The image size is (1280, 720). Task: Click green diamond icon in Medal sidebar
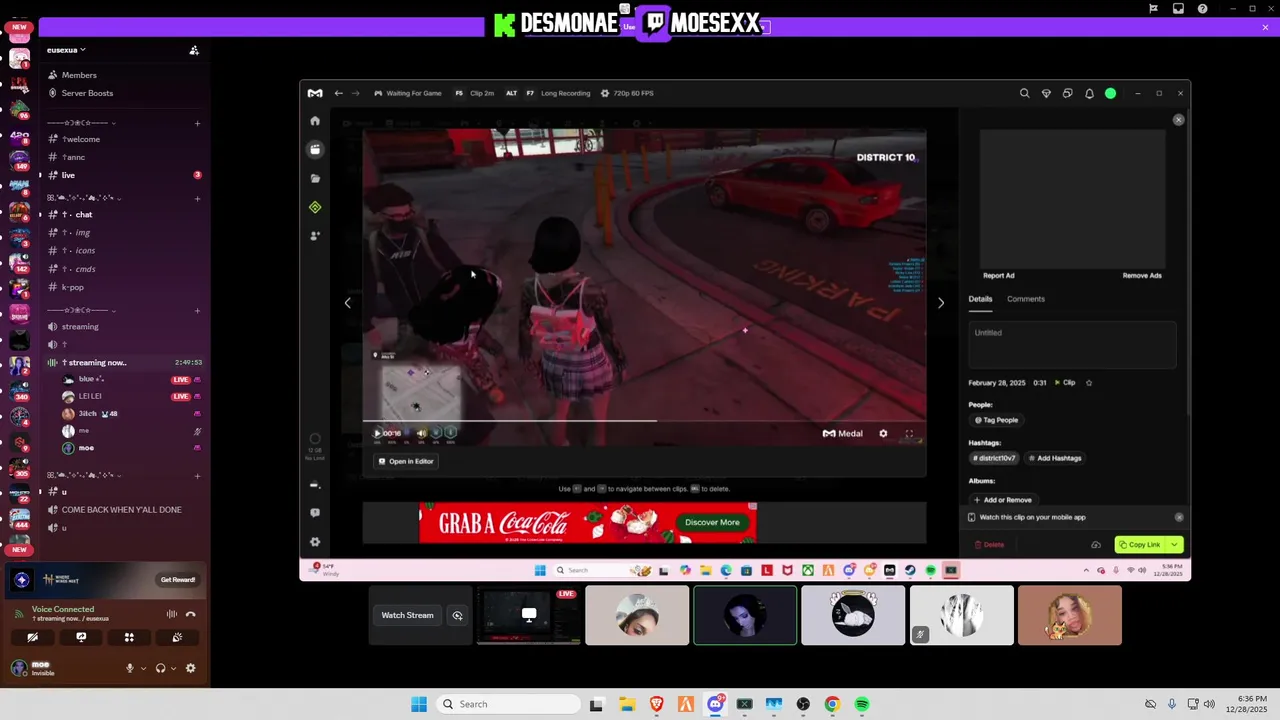point(315,207)
